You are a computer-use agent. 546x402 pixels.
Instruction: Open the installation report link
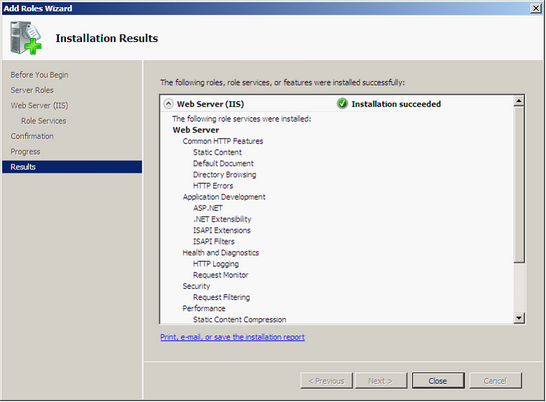tap(232, 337)
